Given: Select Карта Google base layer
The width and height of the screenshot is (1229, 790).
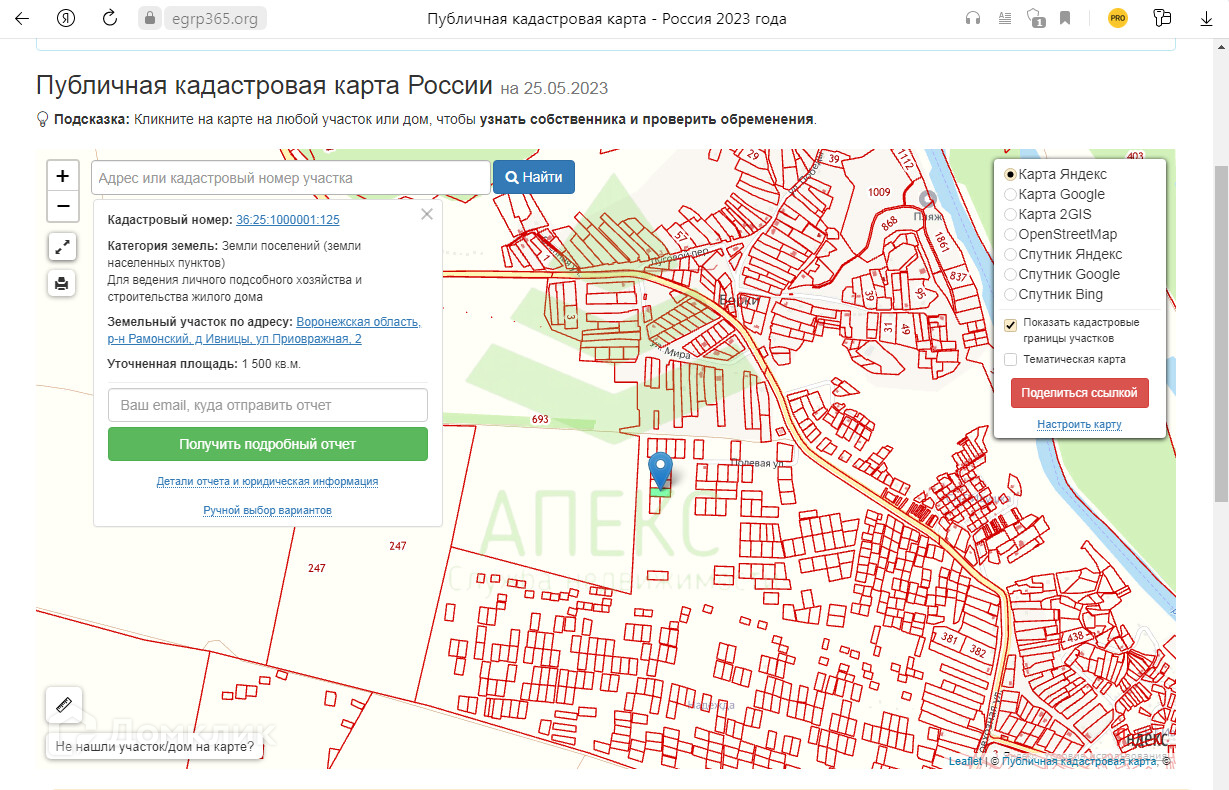Looking at the screenshot, I should [1010, 194].
